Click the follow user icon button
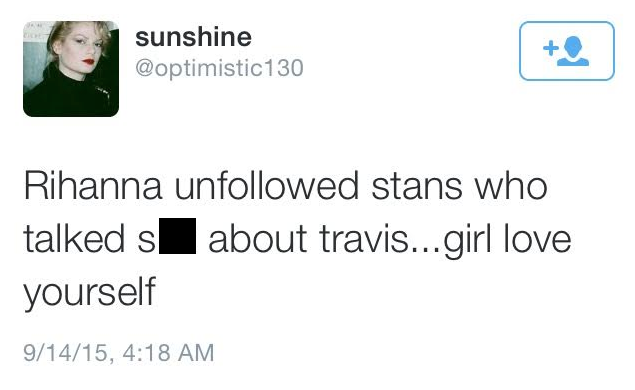Screen dimensions: 635x390 click(x=567, y=51)
